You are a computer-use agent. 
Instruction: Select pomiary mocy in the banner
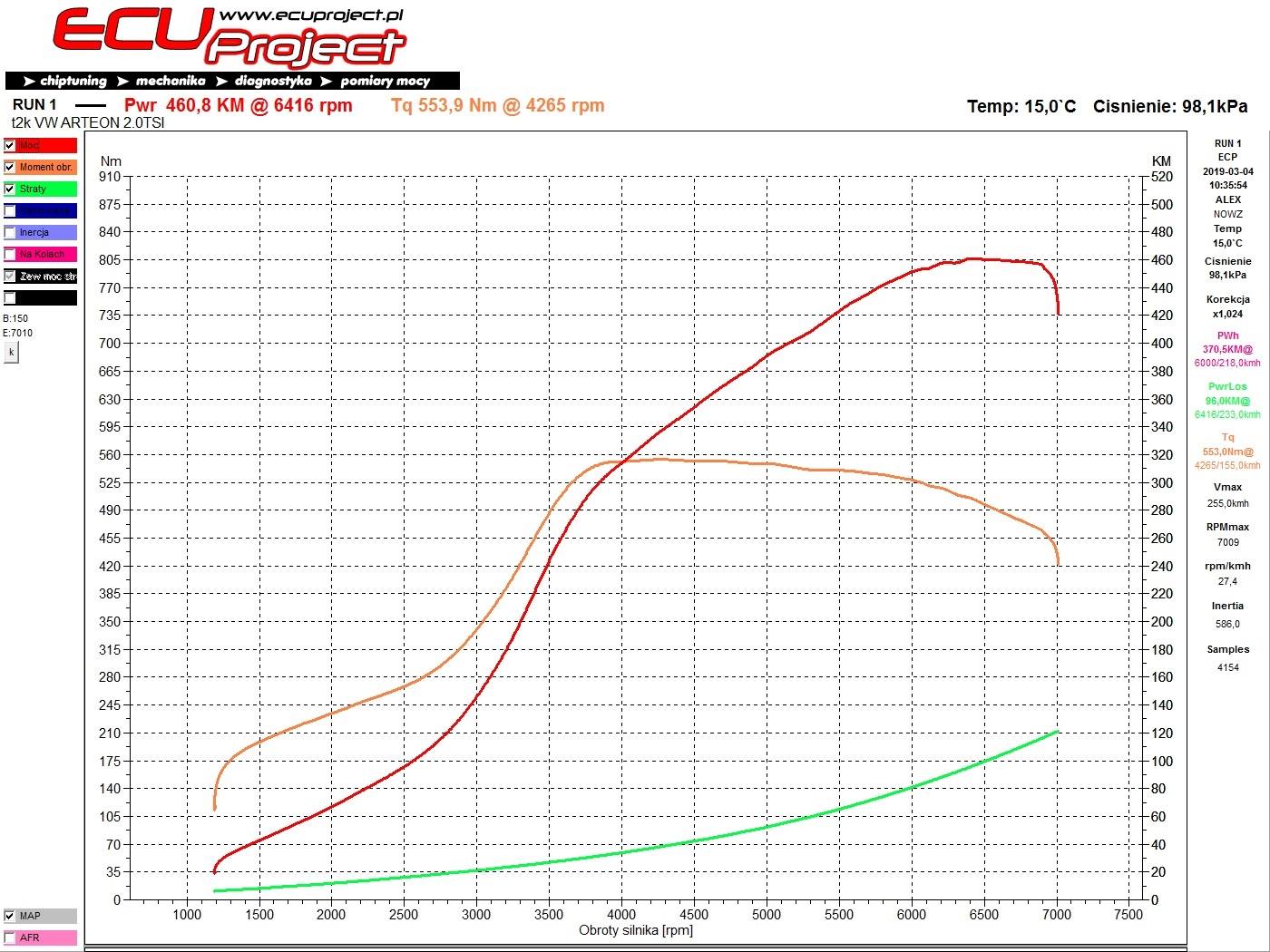(385, 81)
